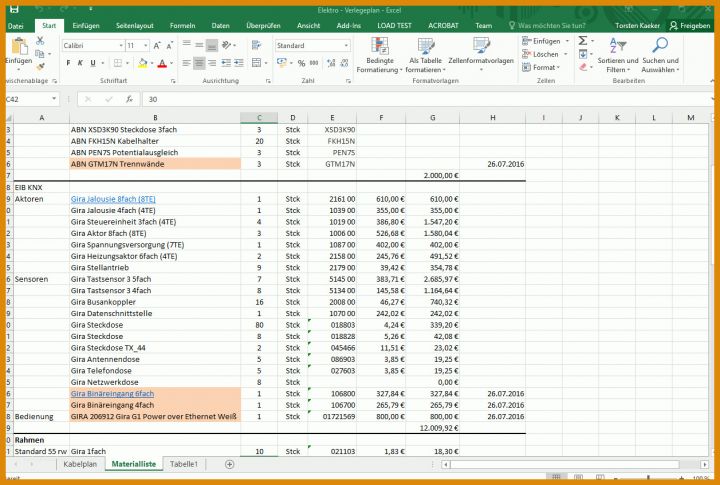Open the Gira Jalousie 8fach (8TE) link
Screen dimensions: 720x485
(x=113, y=199)
